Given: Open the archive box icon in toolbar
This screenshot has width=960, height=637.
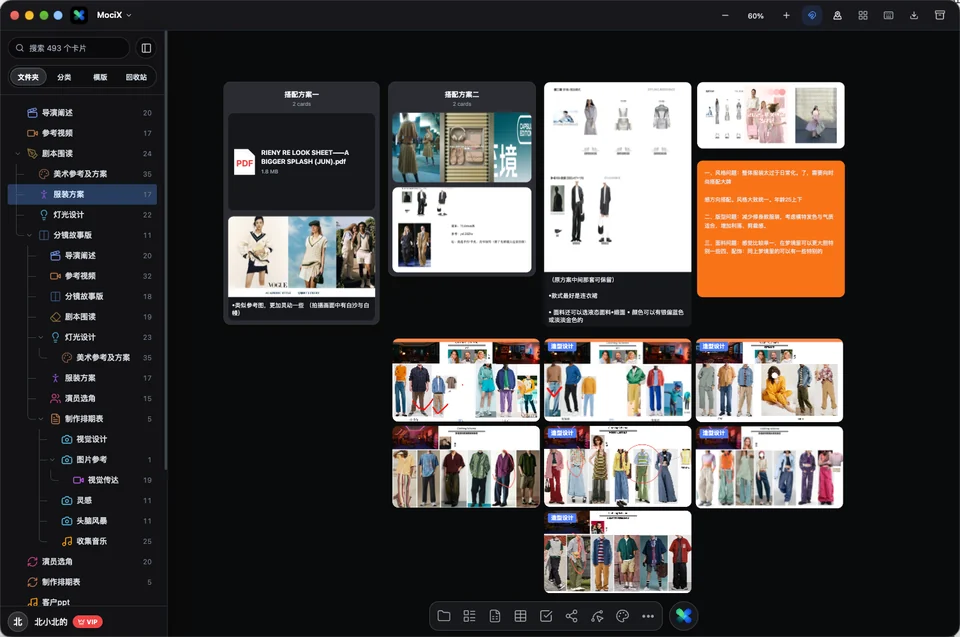Looking at the screenshot, I should (940, 15).
